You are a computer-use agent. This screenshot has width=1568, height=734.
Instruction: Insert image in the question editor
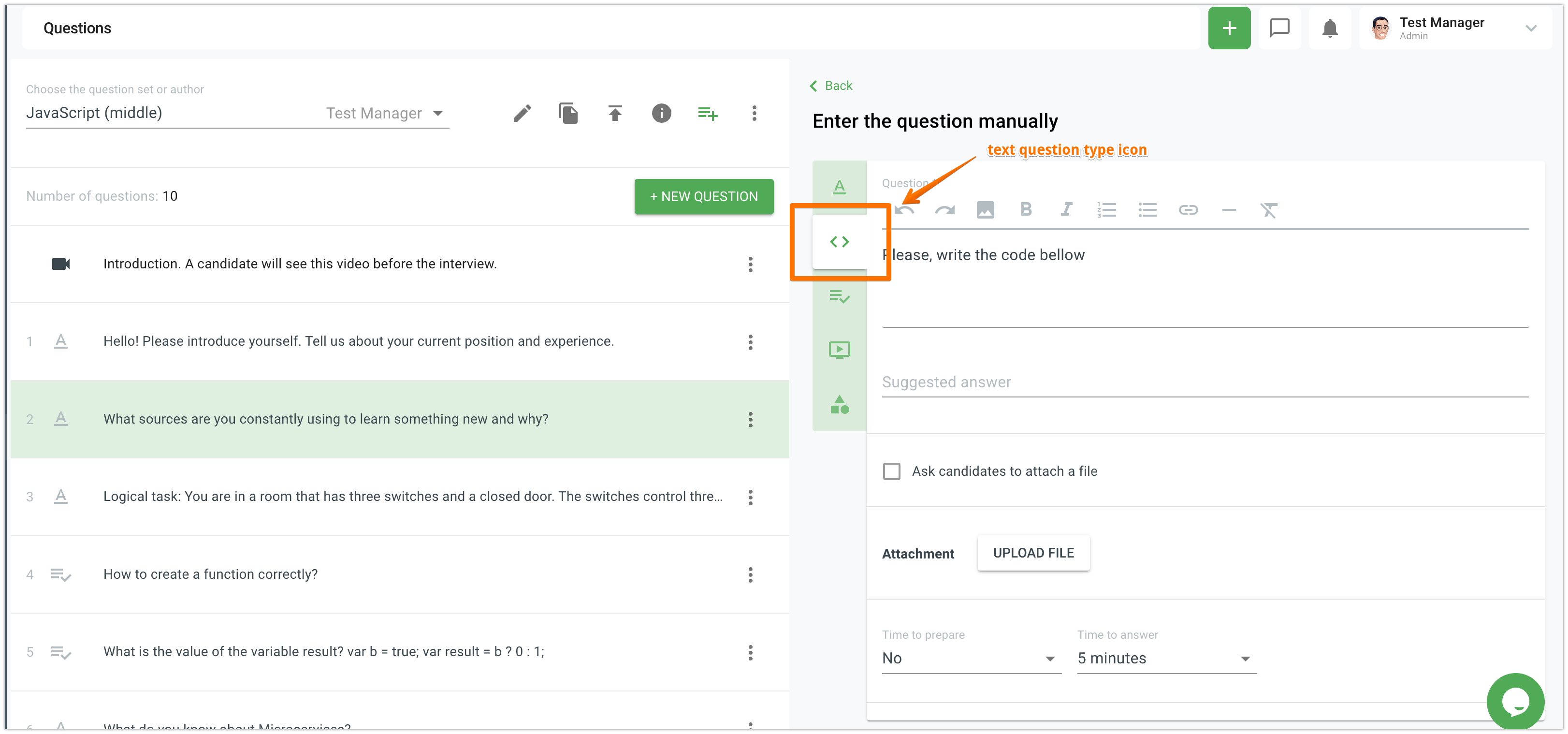[985, 210]
